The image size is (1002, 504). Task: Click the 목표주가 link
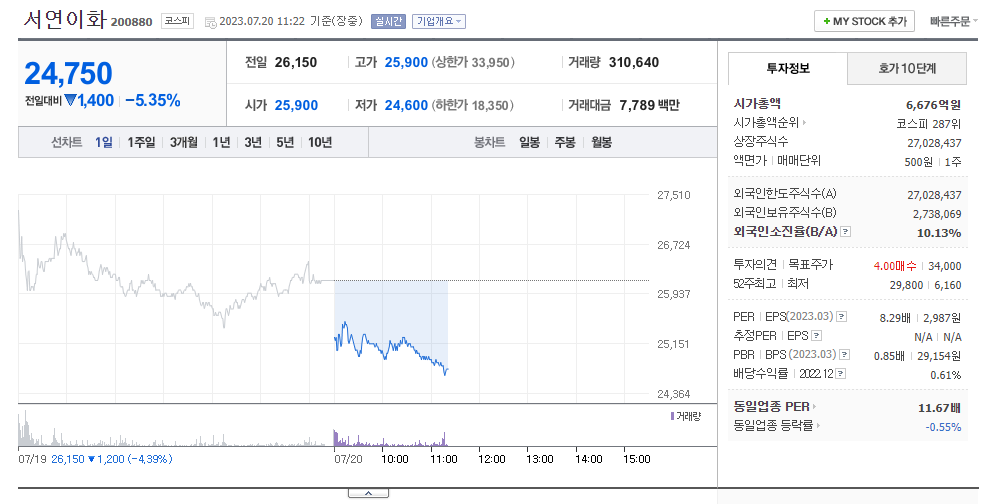811,264
